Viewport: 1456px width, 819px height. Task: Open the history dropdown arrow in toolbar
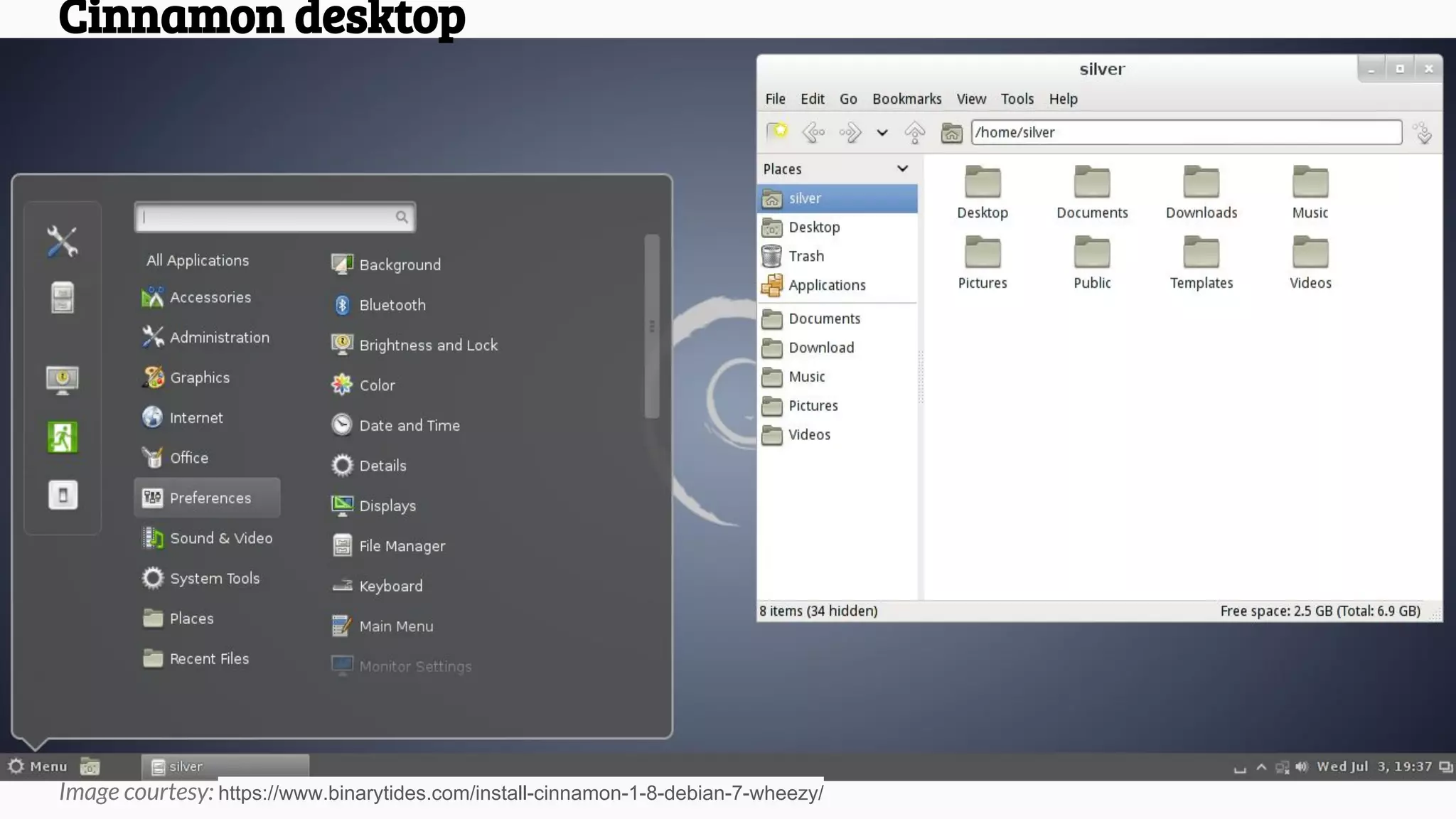coord(882,133)
